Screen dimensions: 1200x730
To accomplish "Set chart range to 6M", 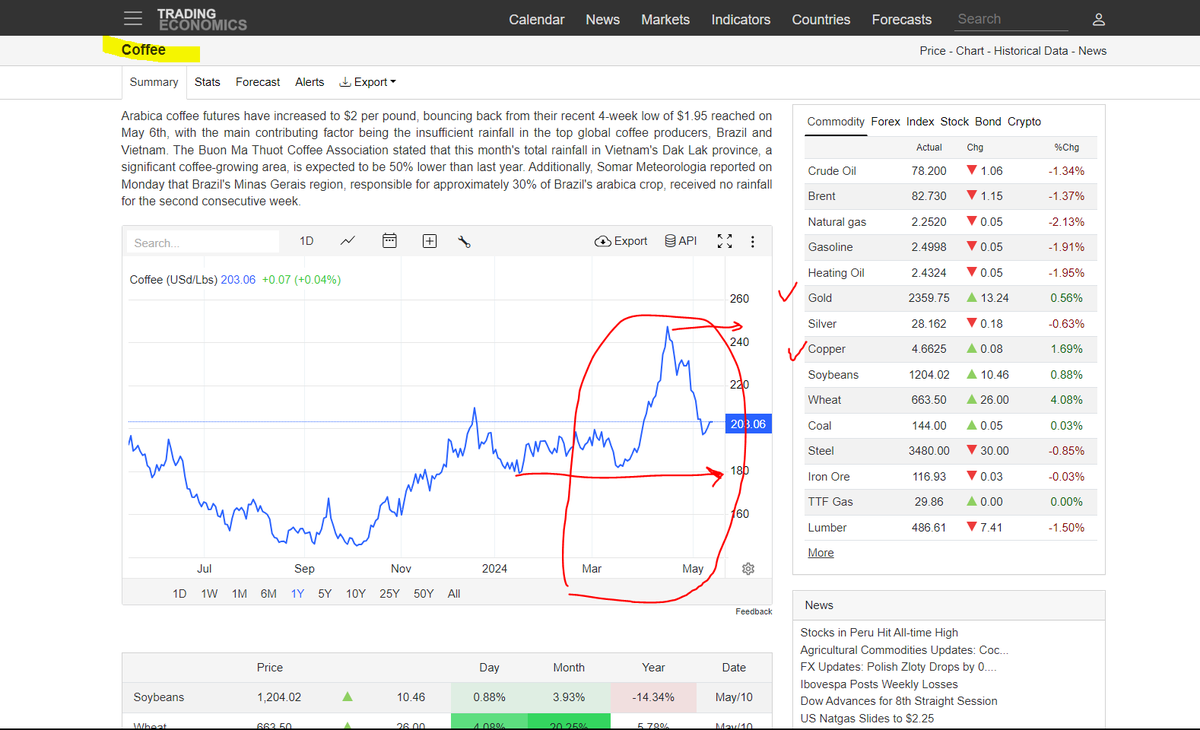I will point(268,593).
